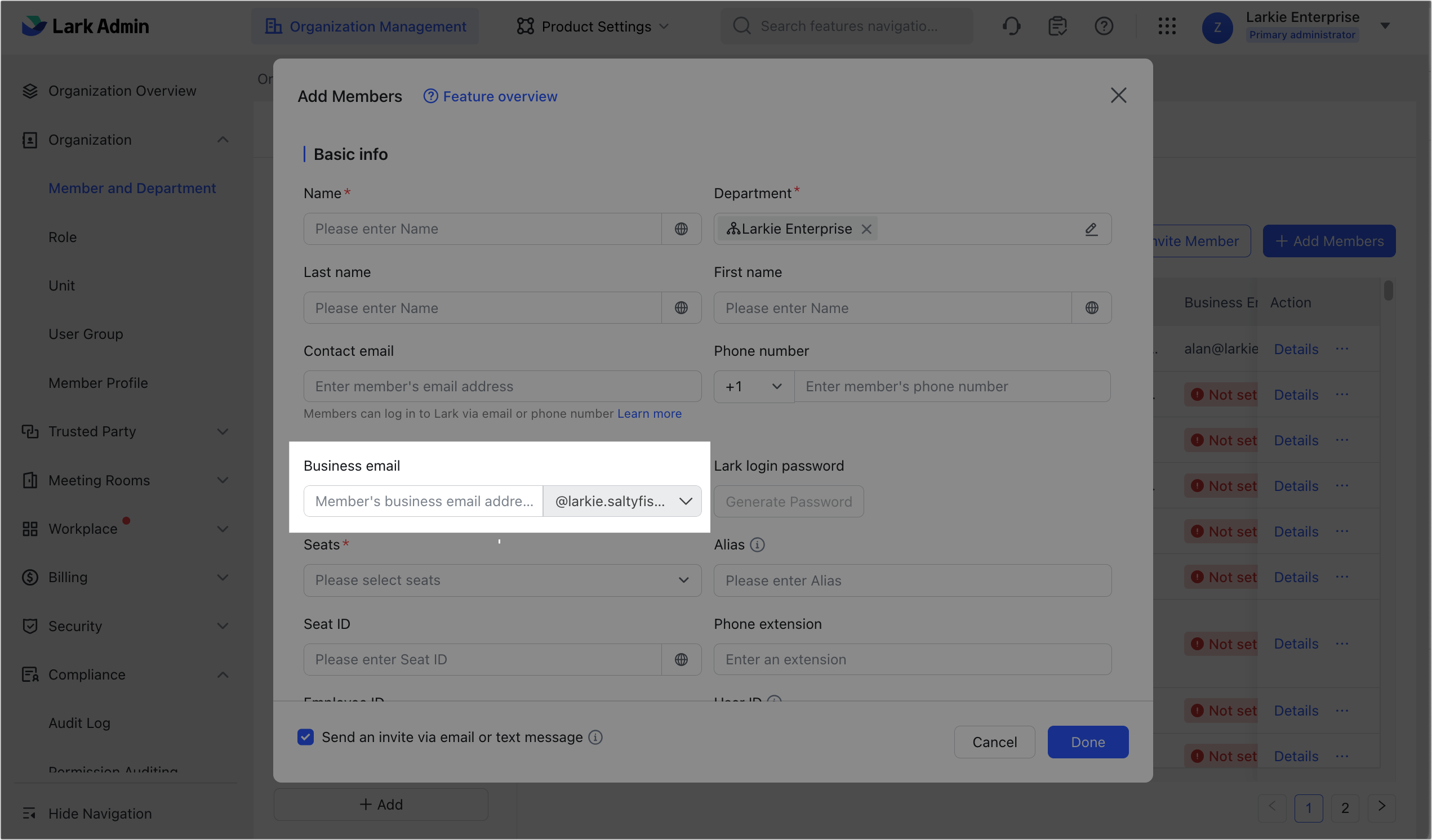Screen dimensions: 1432x840
Task: Open the Please select seats dropdown
Action: (502, 580)
